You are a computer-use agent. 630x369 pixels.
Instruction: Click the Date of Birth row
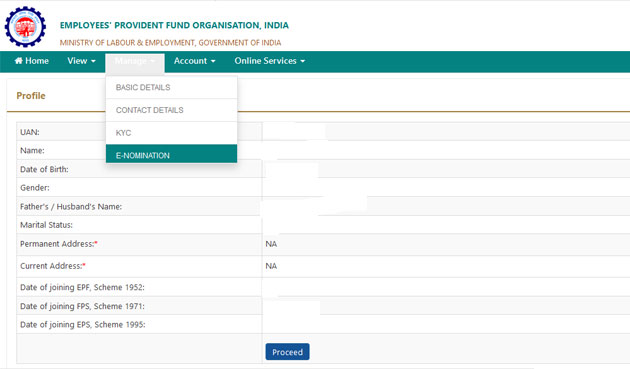[x=323, y=169]
